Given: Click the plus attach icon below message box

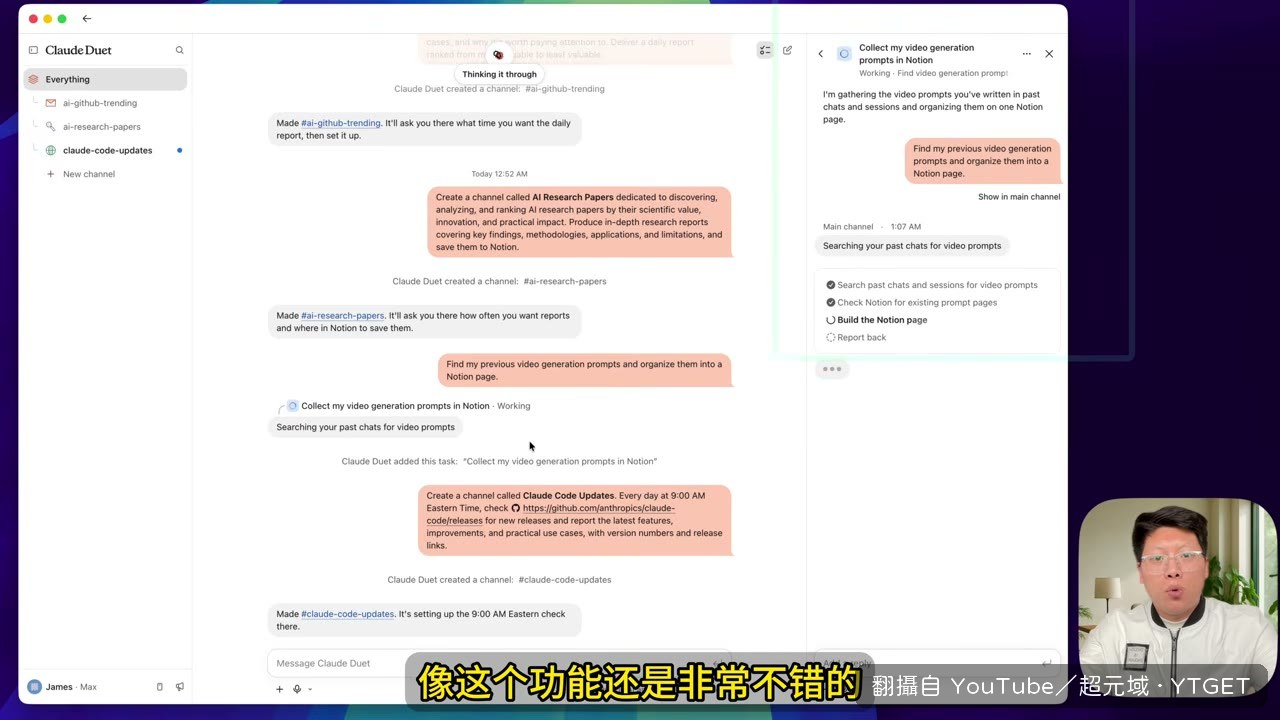Looking at the screenshot, I should coord(280,689).
